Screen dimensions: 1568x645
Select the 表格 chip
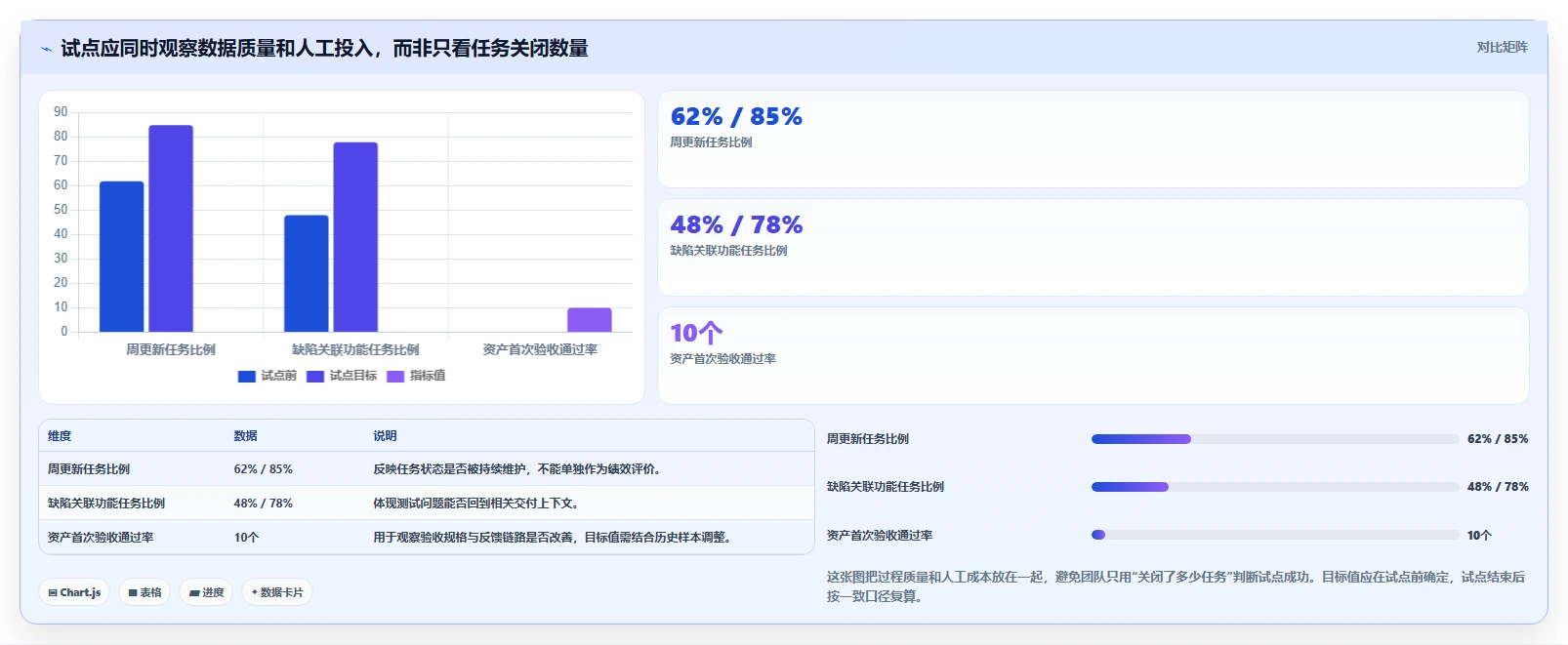(x=144, y=592)
